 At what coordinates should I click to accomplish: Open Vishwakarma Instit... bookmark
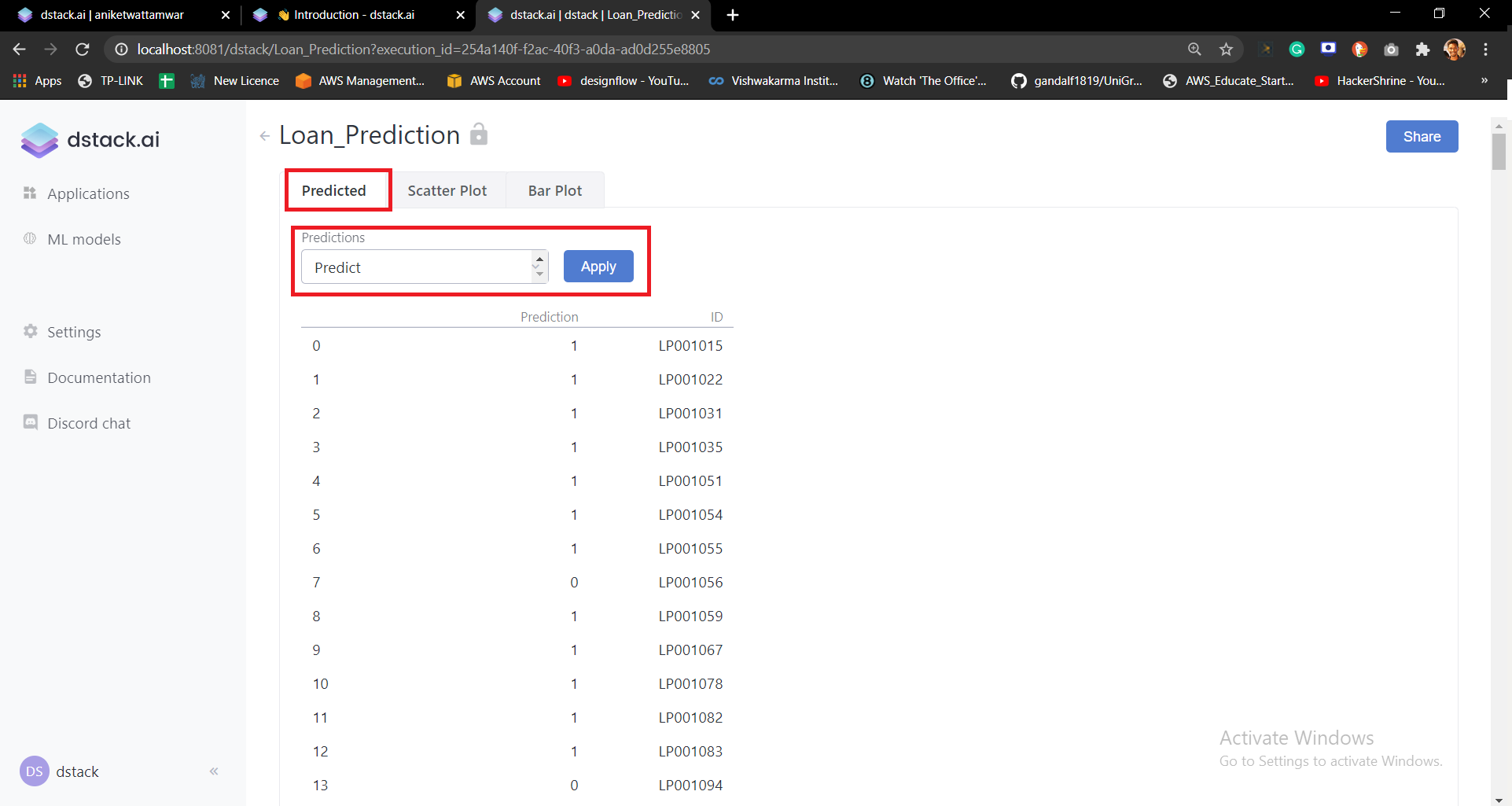(773, 81)
